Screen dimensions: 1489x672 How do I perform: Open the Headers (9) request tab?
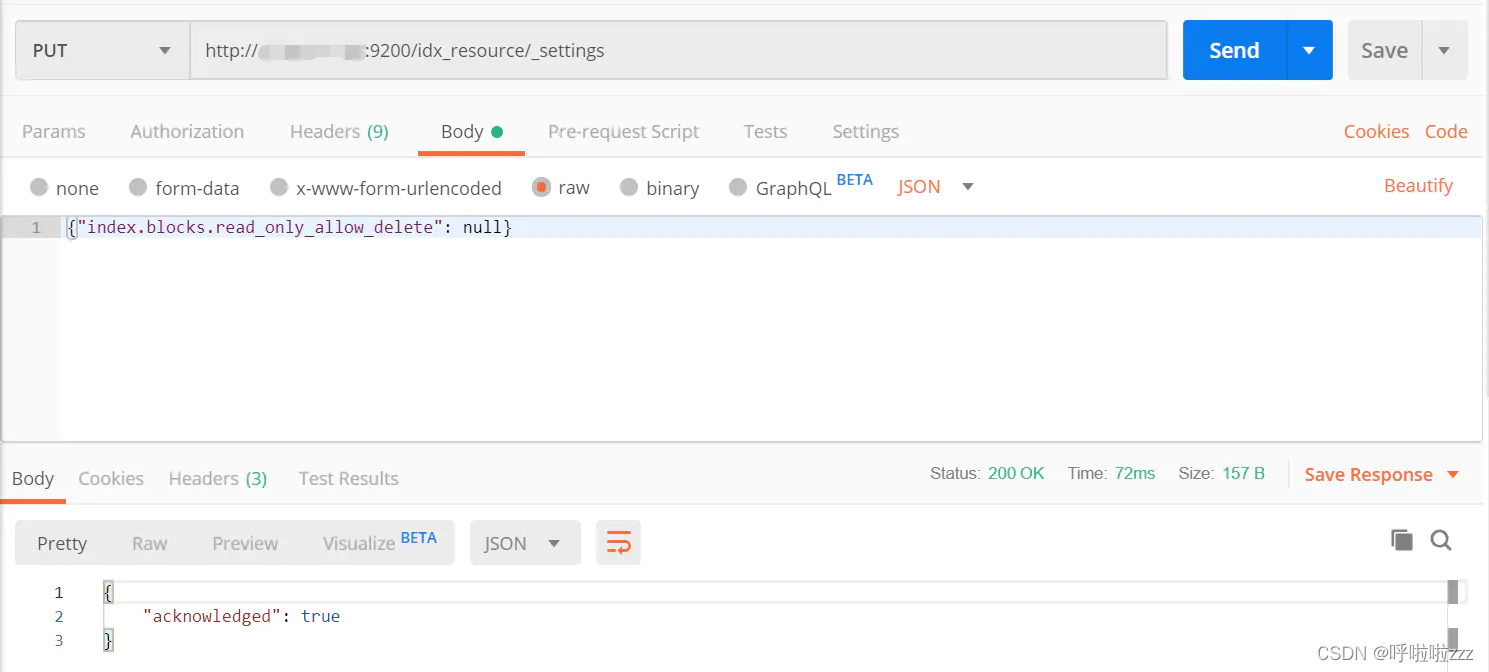(338, 131)
